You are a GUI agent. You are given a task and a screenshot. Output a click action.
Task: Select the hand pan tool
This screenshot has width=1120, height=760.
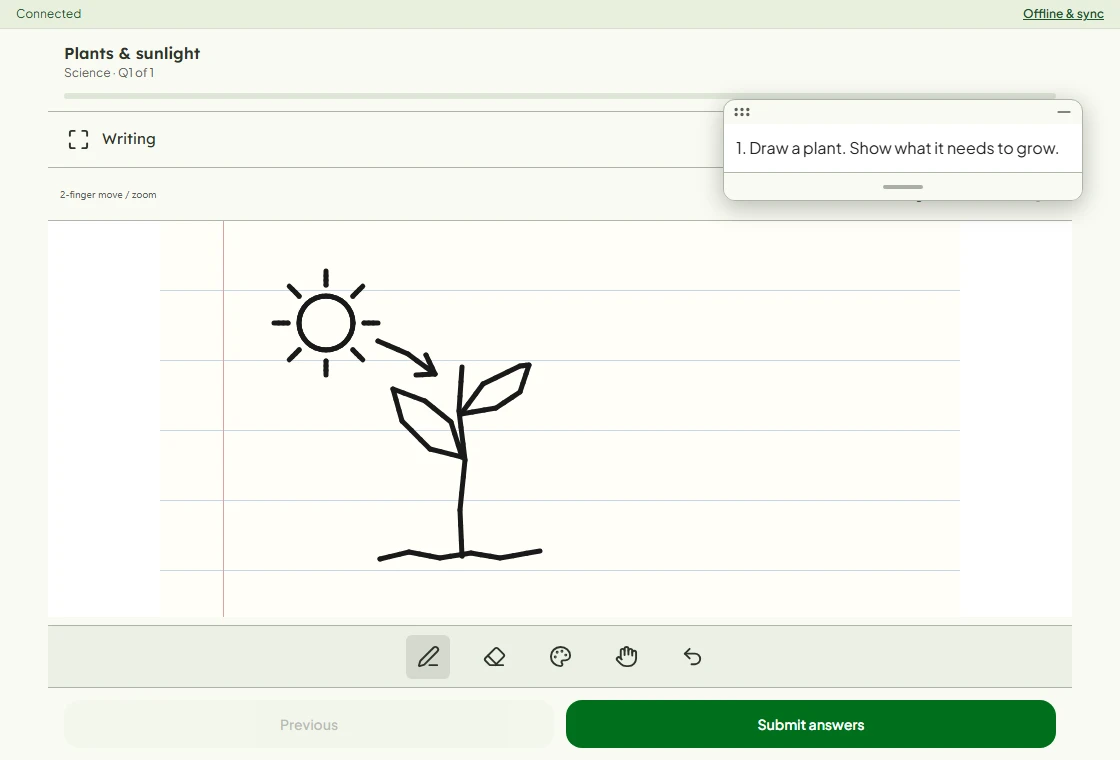click(626, 656)
